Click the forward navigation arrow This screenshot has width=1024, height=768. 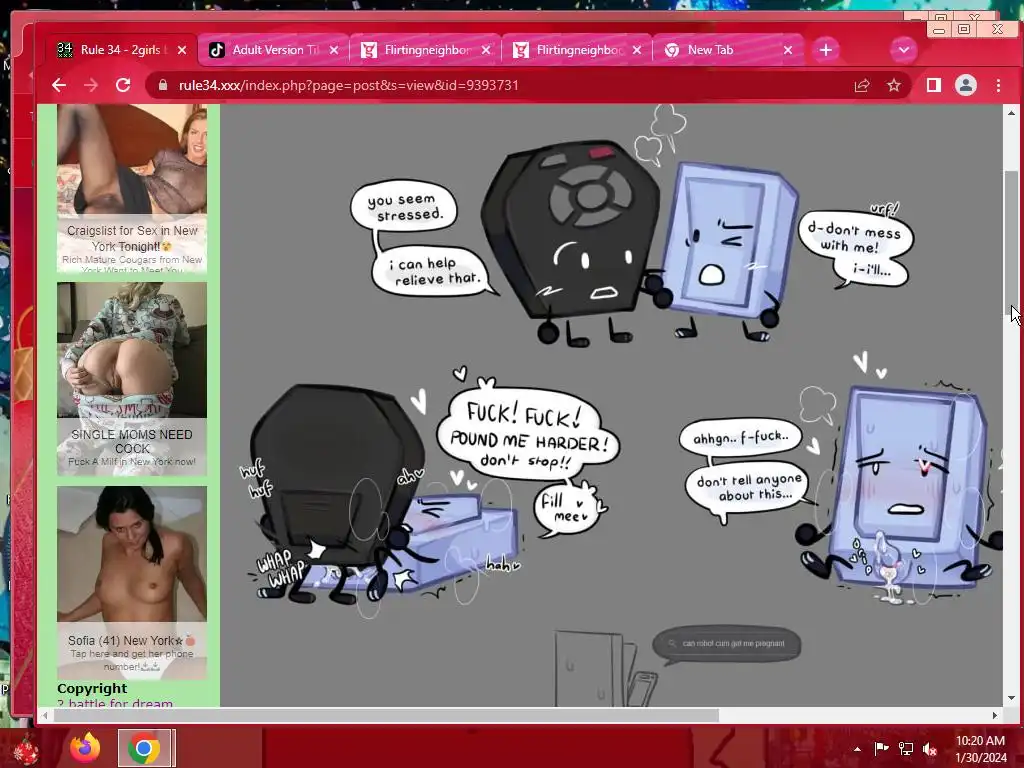click(91, 85)
